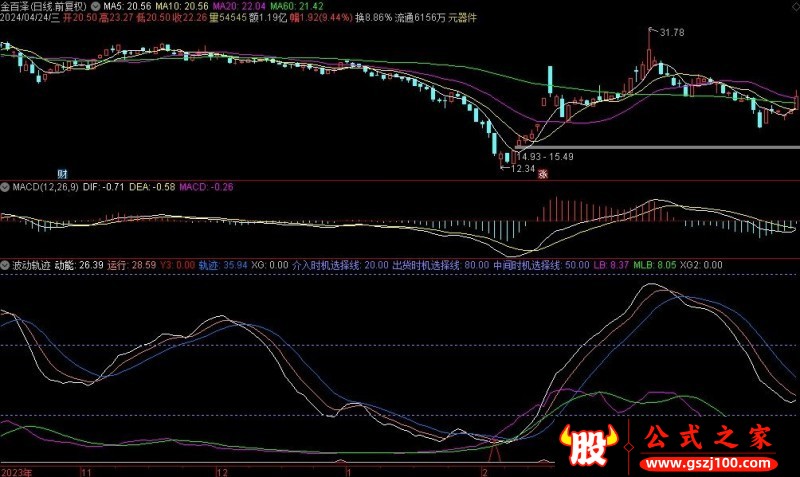Click the white horizontal gap support line
This screenshot has height=477, width=800.
click(x=657, y=148)
